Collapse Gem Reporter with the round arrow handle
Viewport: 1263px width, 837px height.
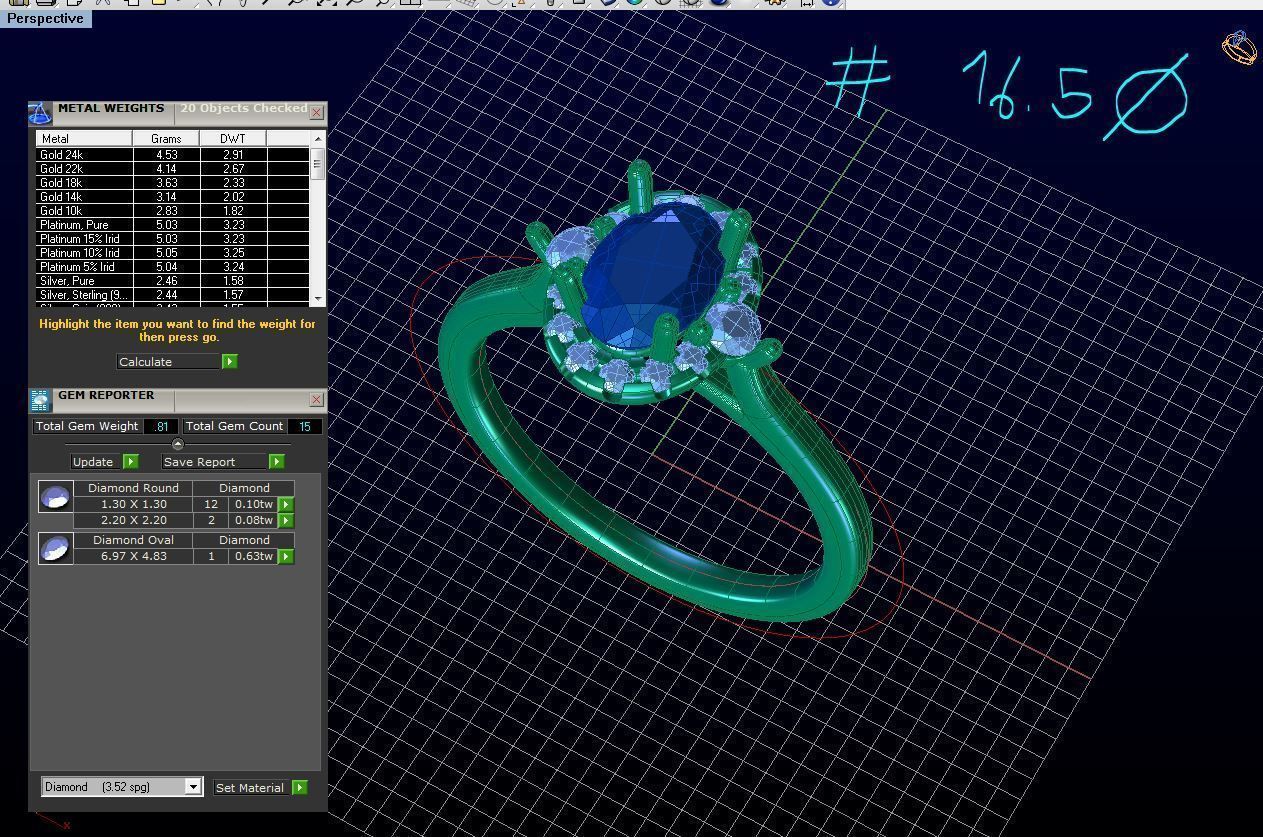(x=178, y=444)
